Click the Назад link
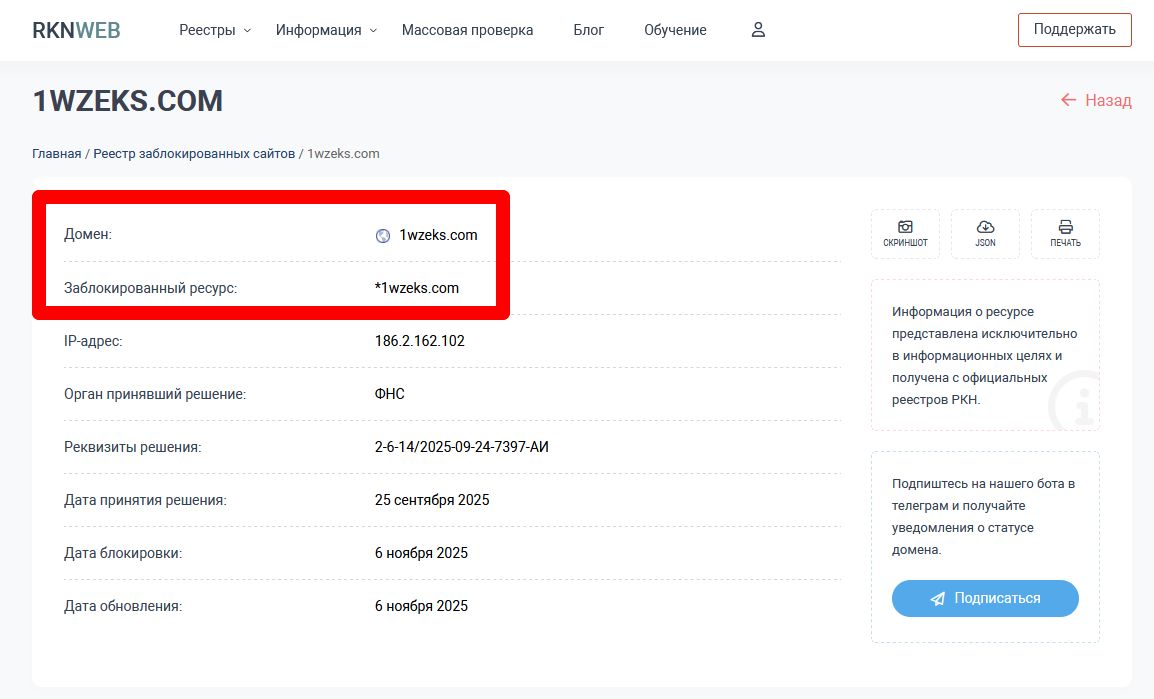Screen dimensions: 1154x699 tap(1097, 100)
